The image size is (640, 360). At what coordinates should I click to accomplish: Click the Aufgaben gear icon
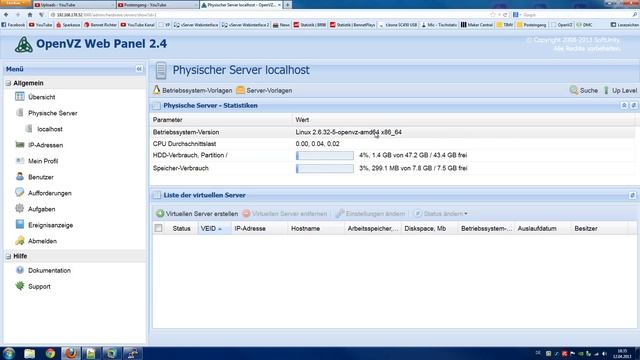[20, 209]
